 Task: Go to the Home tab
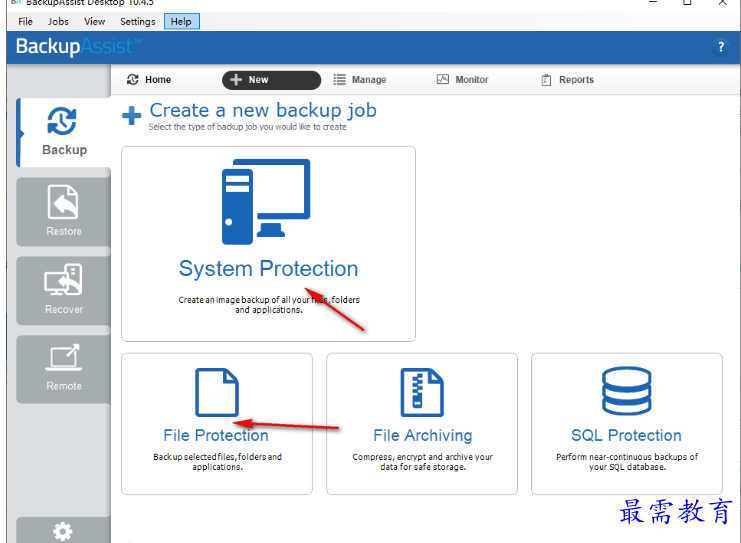[149, 79]
